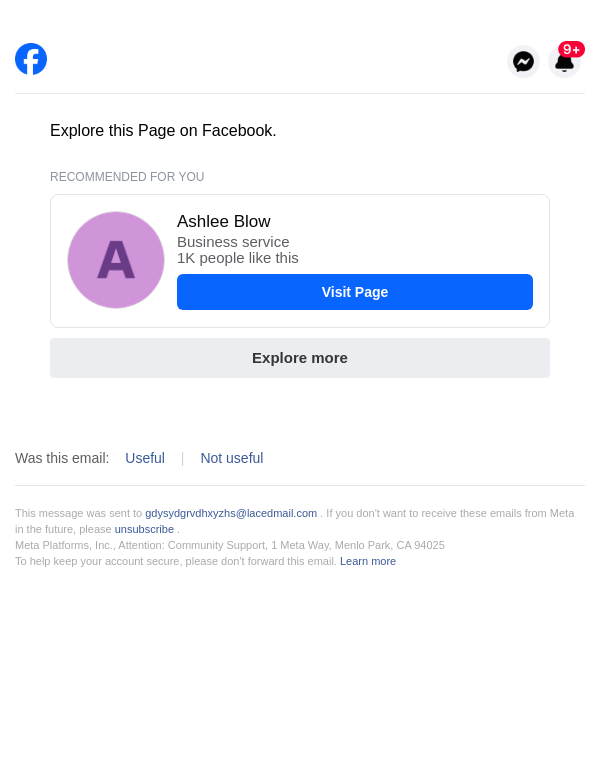Screen dimensions: 600x768
Task: Click the RECOMMENDED FOR YOU label
Action: pyautogui.click(x=127, y=177)
